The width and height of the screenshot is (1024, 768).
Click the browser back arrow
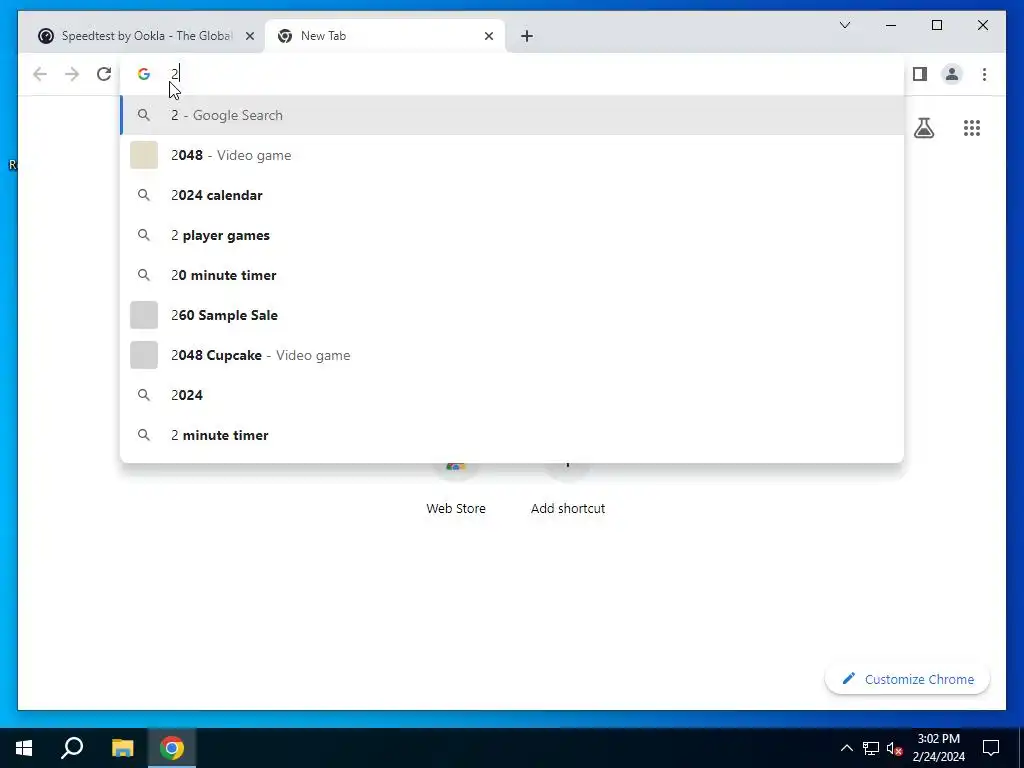[x=40, y=74]
